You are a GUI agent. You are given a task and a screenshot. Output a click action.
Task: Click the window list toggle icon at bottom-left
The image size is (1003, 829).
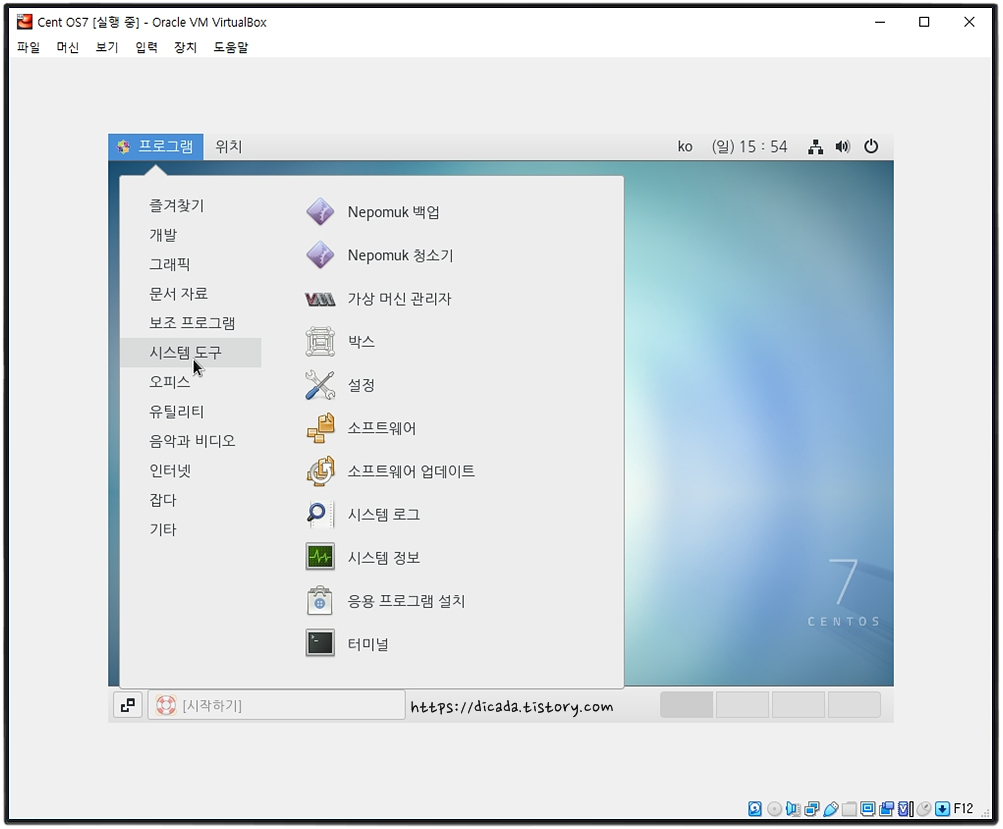point(127,705)
